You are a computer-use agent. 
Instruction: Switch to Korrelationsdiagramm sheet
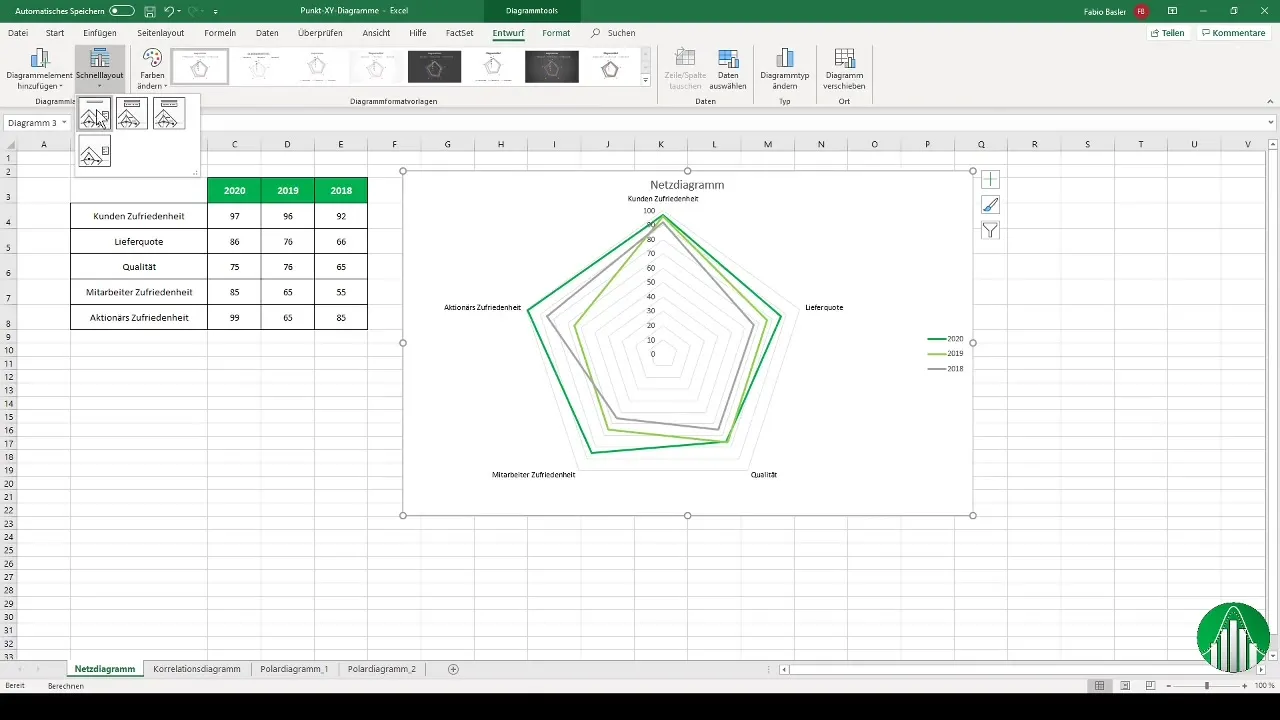pos(197,669)
